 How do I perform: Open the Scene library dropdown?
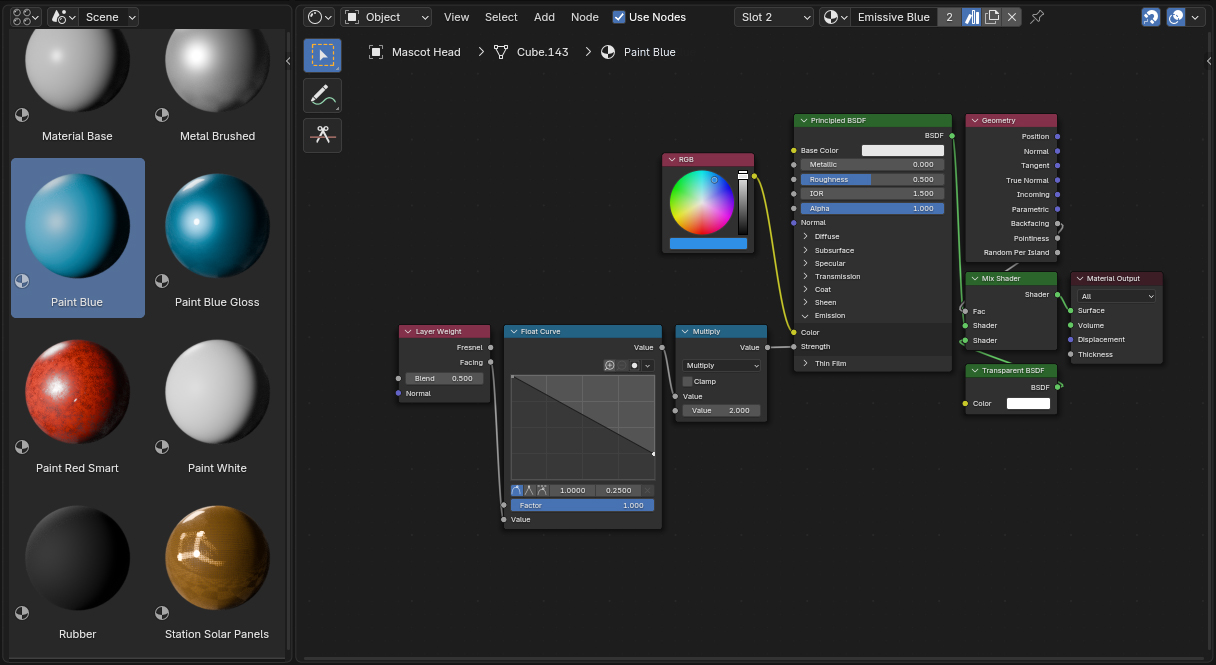click(x=108, y=17)
